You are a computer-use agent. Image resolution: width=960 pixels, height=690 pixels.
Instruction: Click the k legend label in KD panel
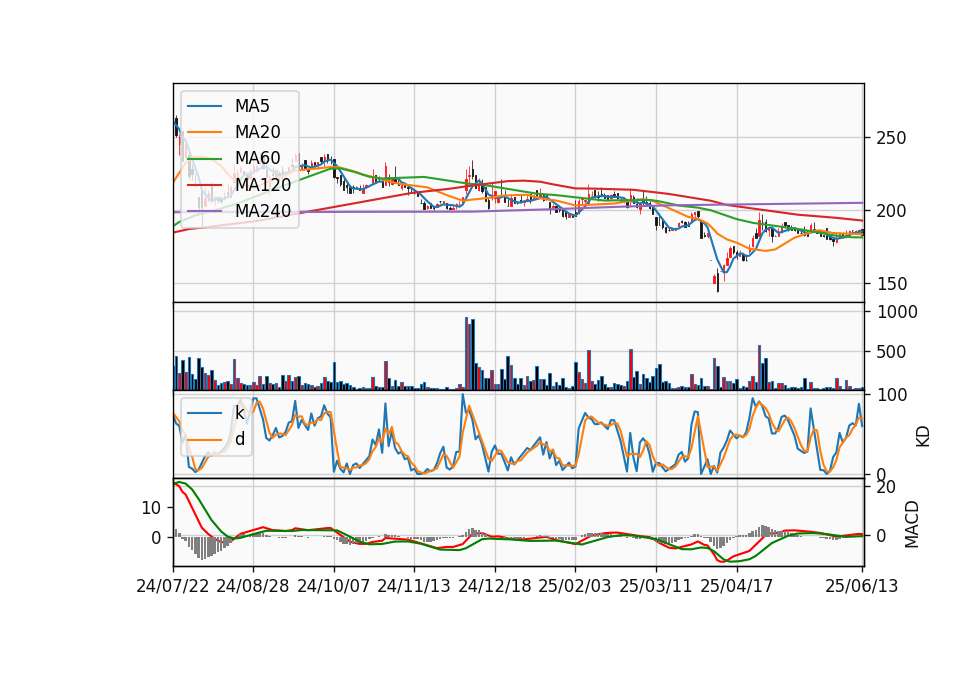pyautogui.click(x=240, y=413)
